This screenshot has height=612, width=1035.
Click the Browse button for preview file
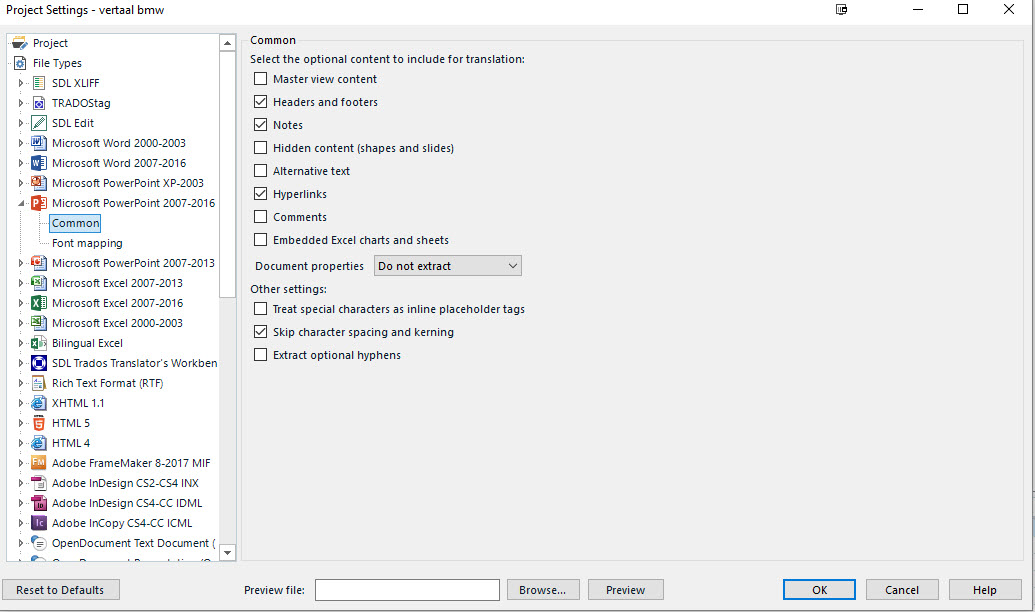click(x=543, y=590)
